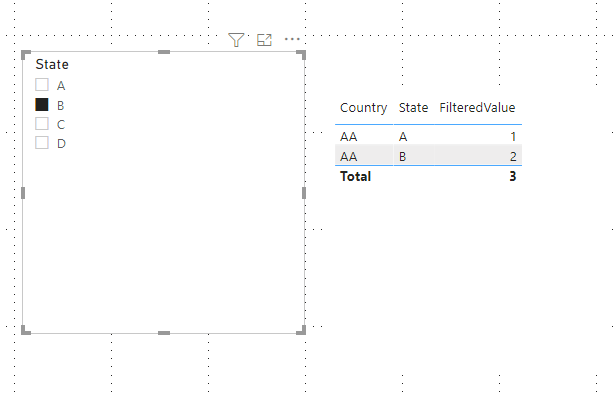Select FilteredValue cell showing 2
Viewport: 614px width, 397px height.
(513, 157)
